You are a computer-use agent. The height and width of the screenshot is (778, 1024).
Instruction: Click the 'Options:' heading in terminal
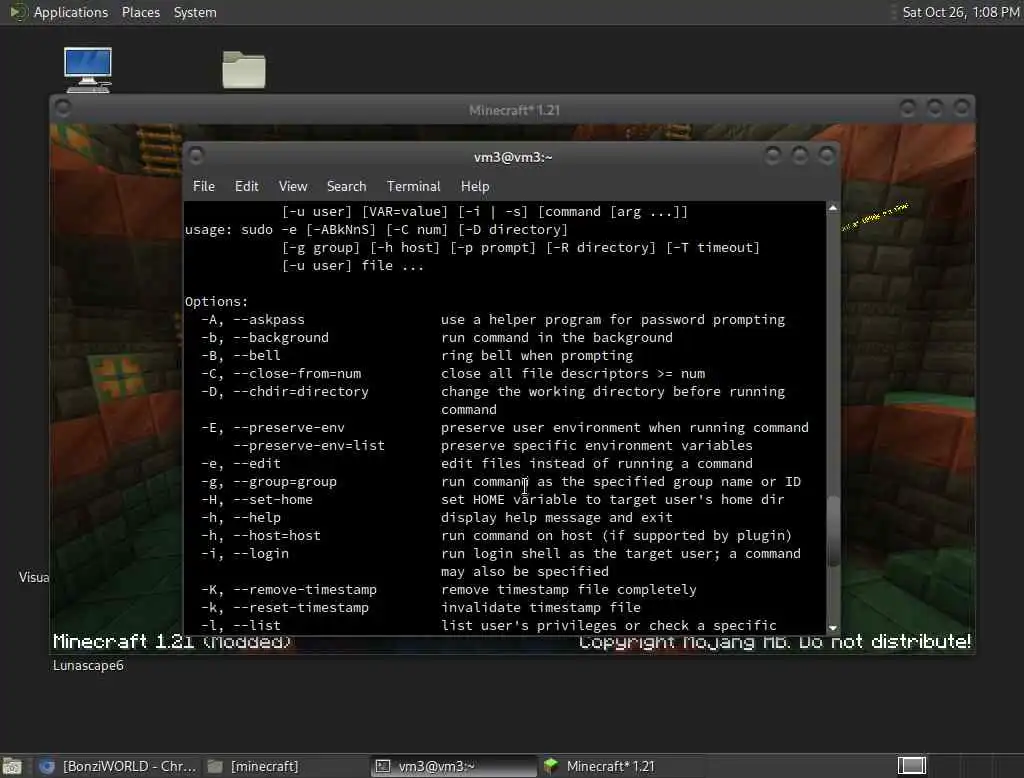click(x=216, y=302)
